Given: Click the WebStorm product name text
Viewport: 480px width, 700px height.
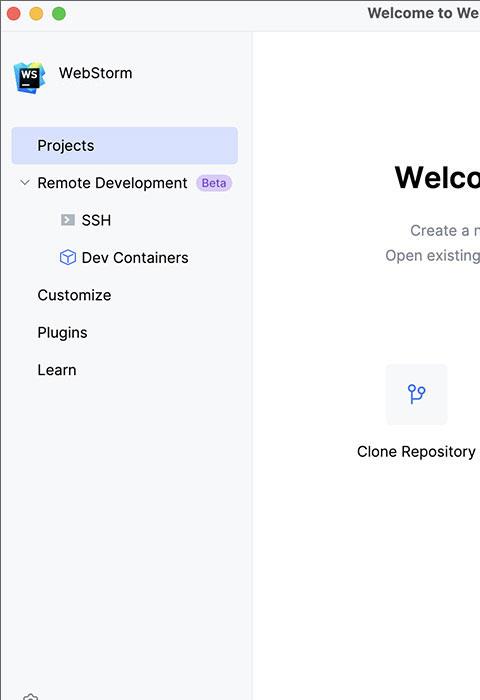Looking at the screenshot, I should pos(96,73).
